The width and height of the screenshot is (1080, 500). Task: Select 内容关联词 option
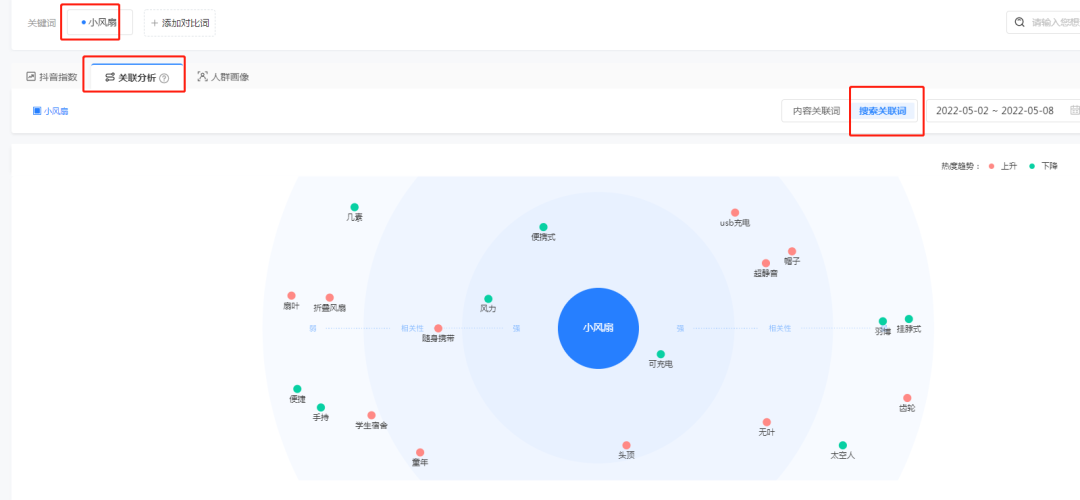[816, 111]
